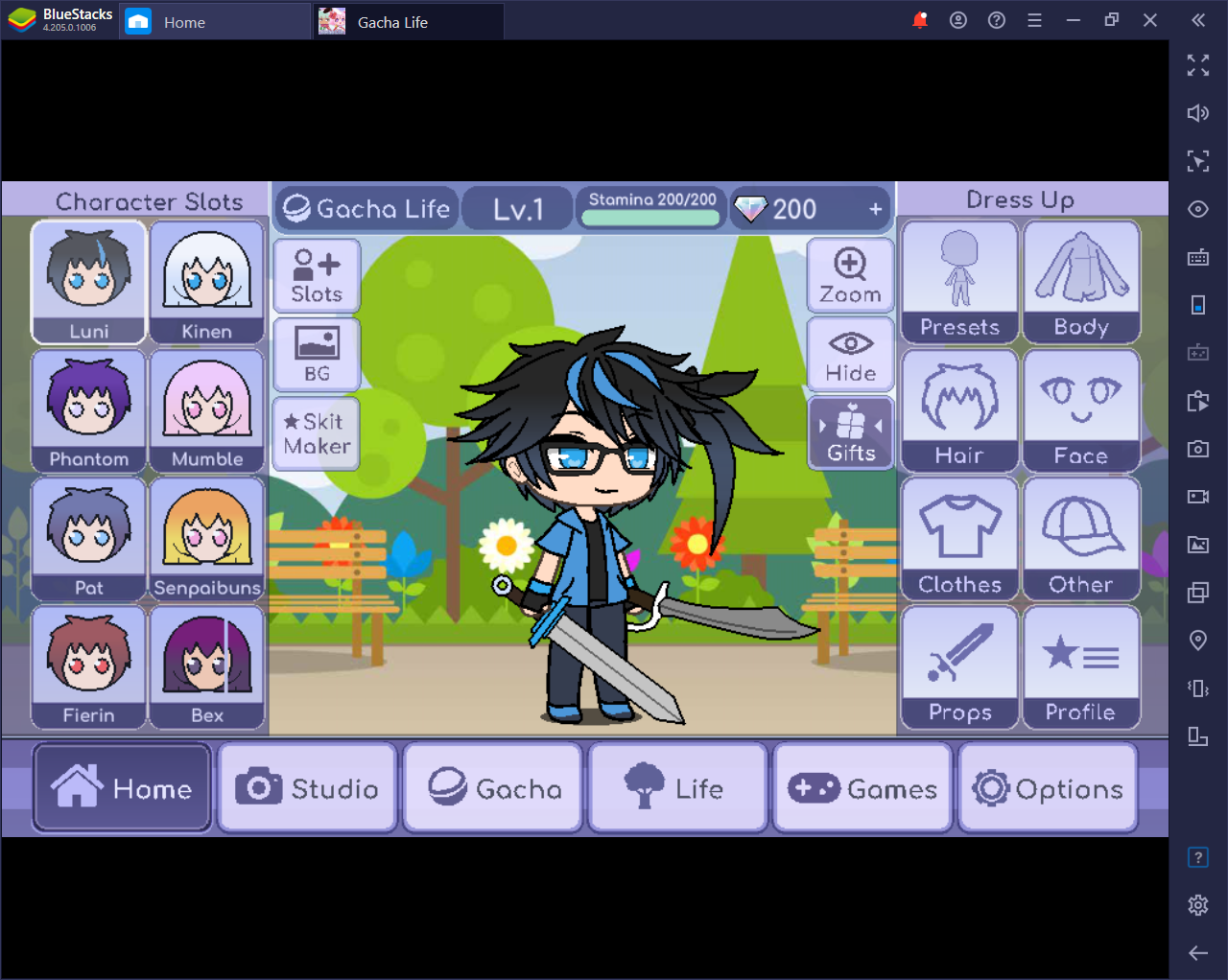Open the Skit Maker
1228x980 pixels.
[x=317, y=433]
